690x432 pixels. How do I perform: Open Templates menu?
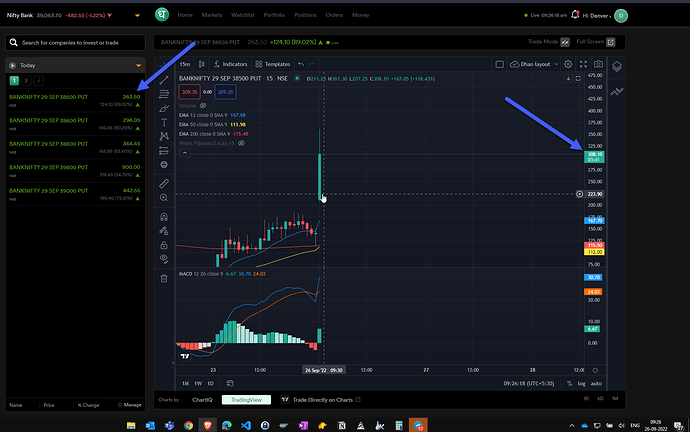tap(273, 64)
